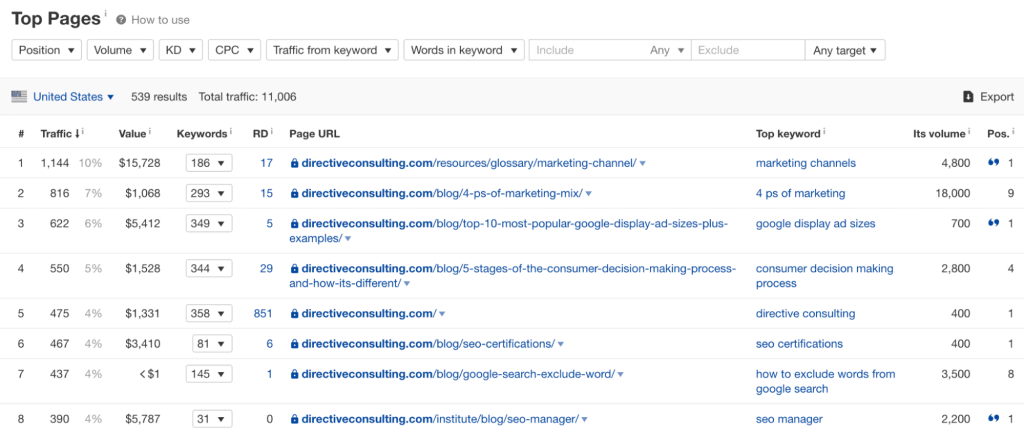Image resolution: width=1024 pixels, height=434 pixels.
Task: Click the How to use help icon
Action: (121, 20)
